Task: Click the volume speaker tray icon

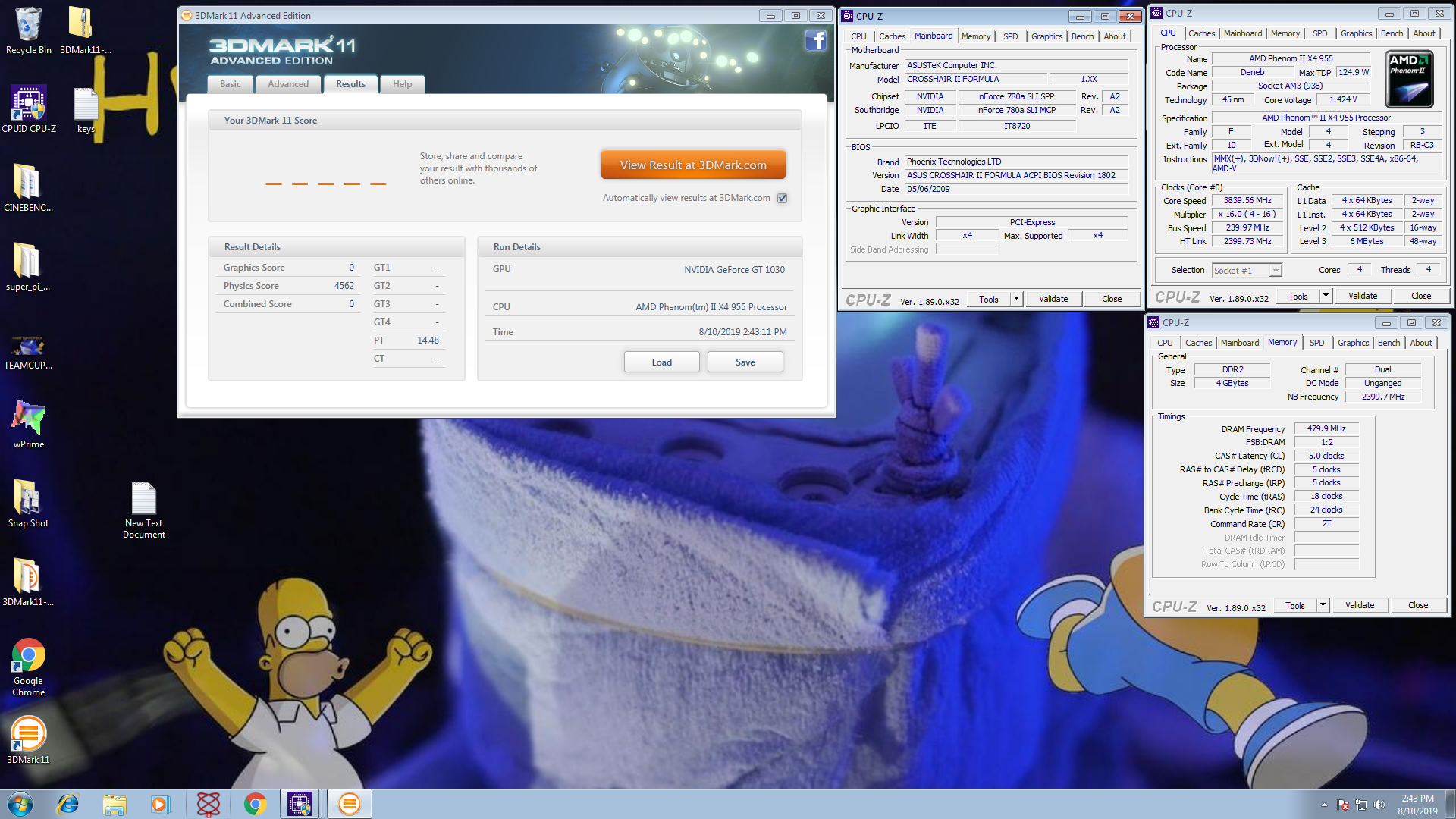Action: tap(1379, 805)
